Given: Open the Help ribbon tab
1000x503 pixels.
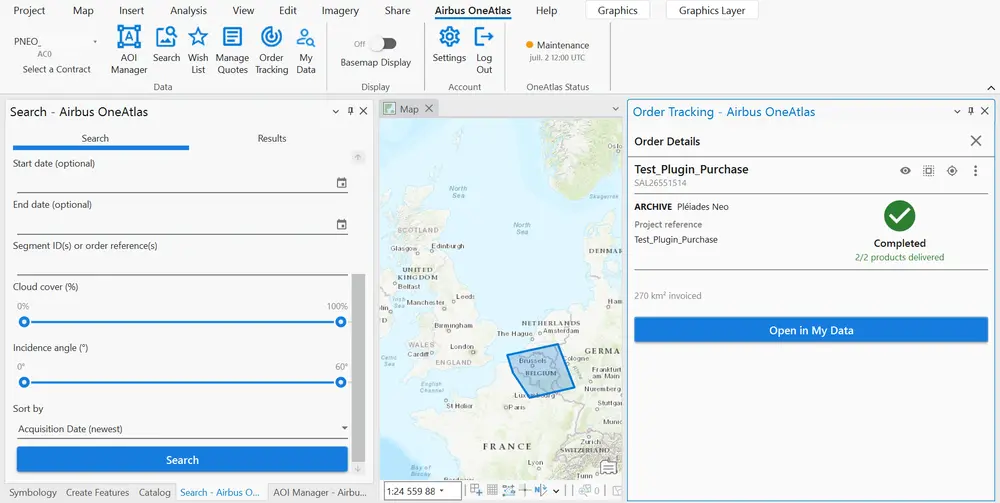Looking at the screenshot, I should coord(547,10).
